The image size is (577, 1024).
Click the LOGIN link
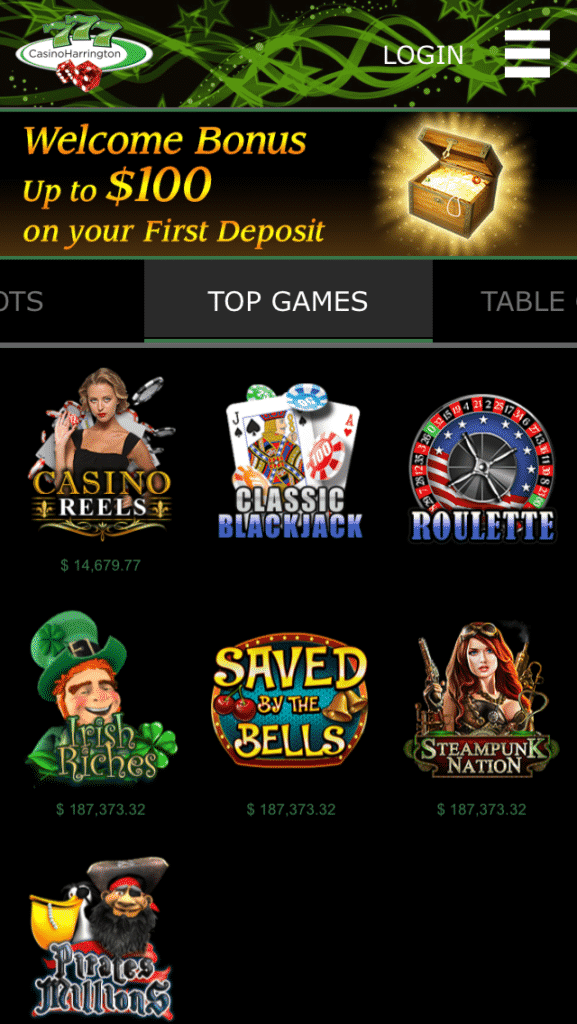click(423, 55)
